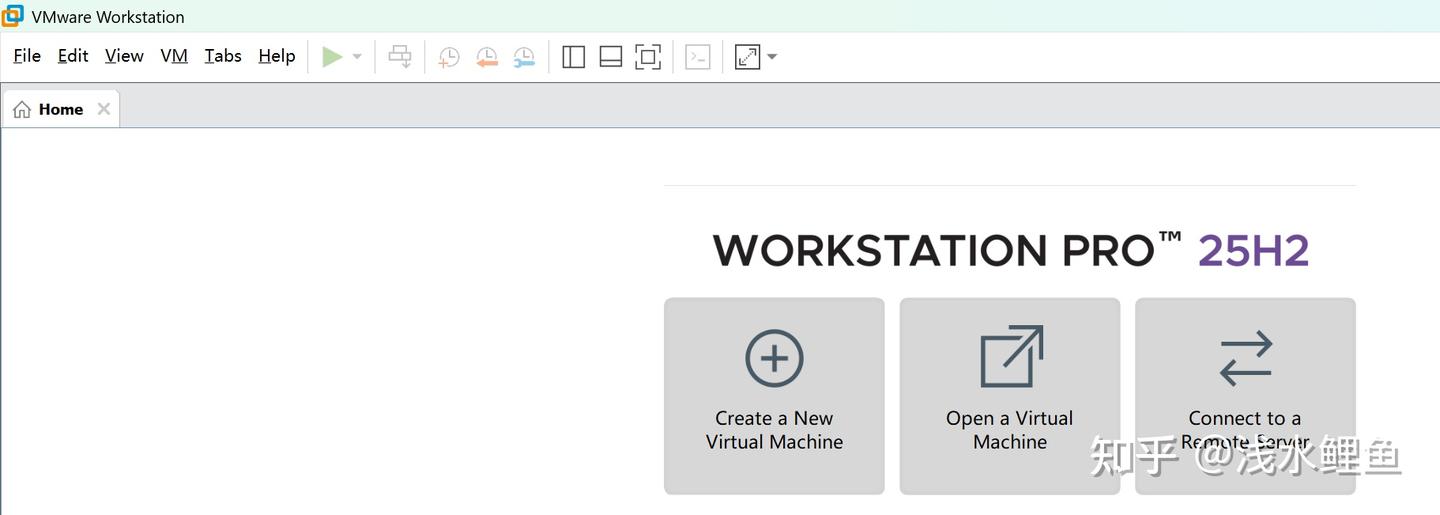Viewport: 1440px width, 515px height.
Task: Toggle the thumbnail bar icon
Action: pos(611,57)
